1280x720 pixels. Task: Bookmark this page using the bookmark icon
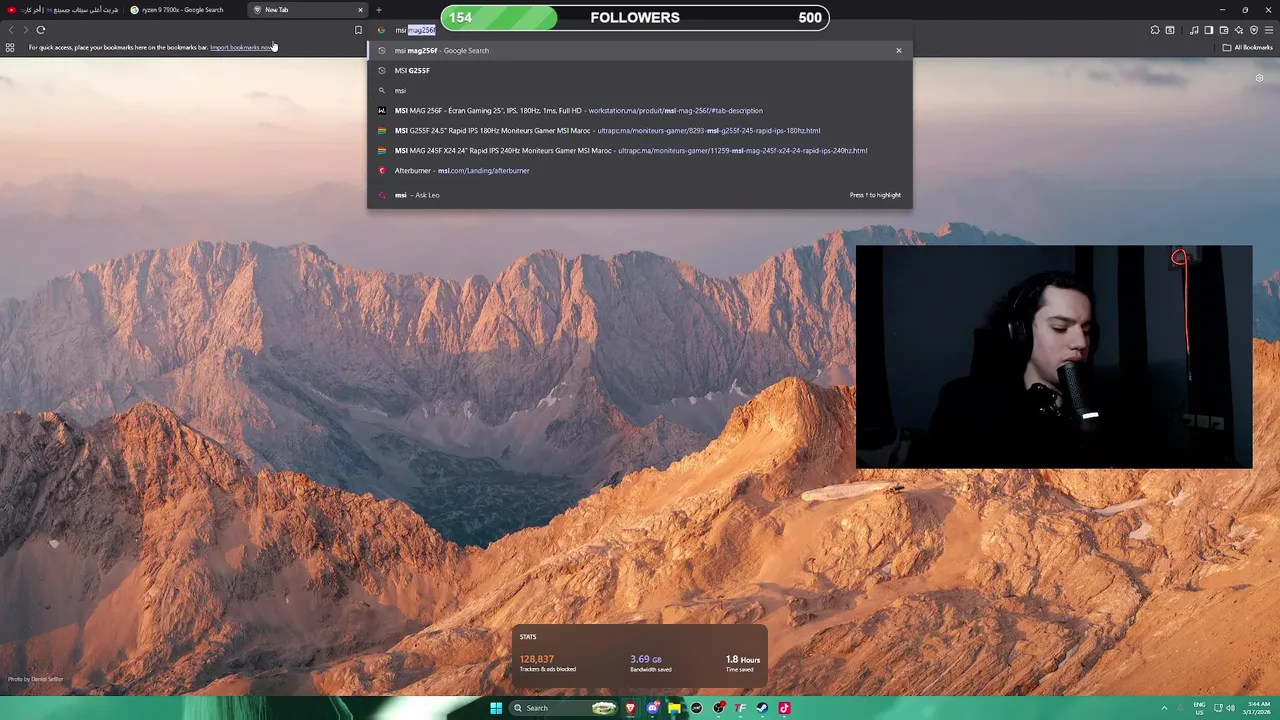[358, 30]
